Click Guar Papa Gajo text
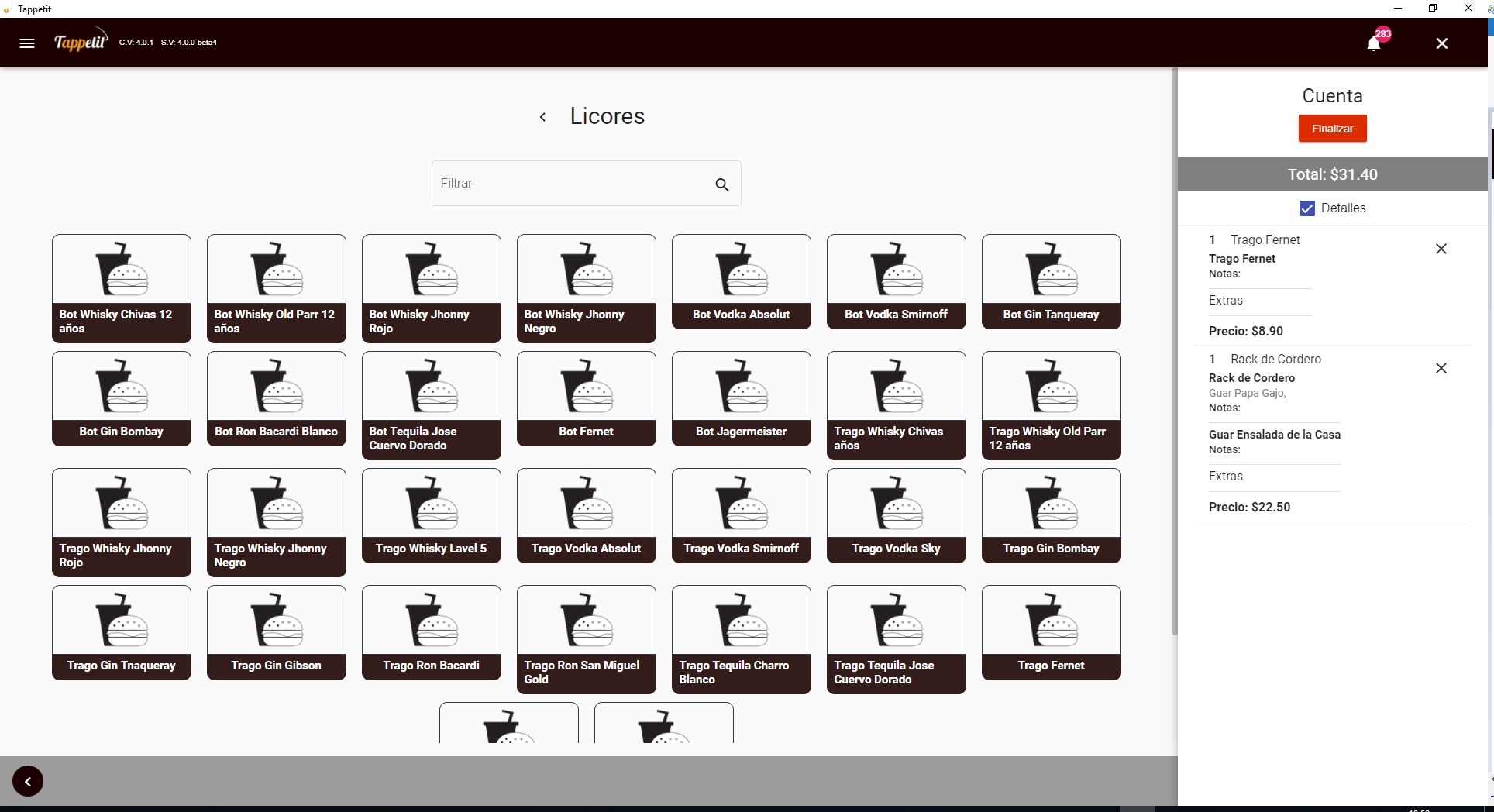 click(1248, 393)
